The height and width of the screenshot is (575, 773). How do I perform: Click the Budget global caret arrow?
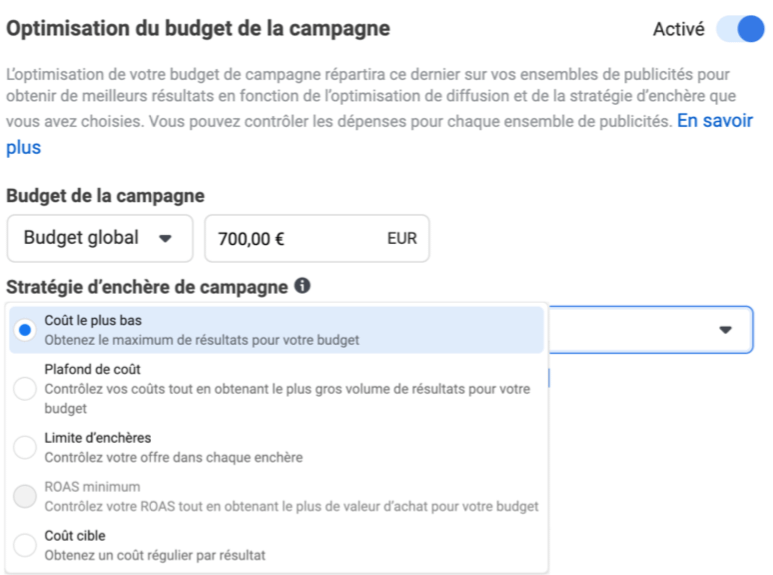click(x=166, y=239)
